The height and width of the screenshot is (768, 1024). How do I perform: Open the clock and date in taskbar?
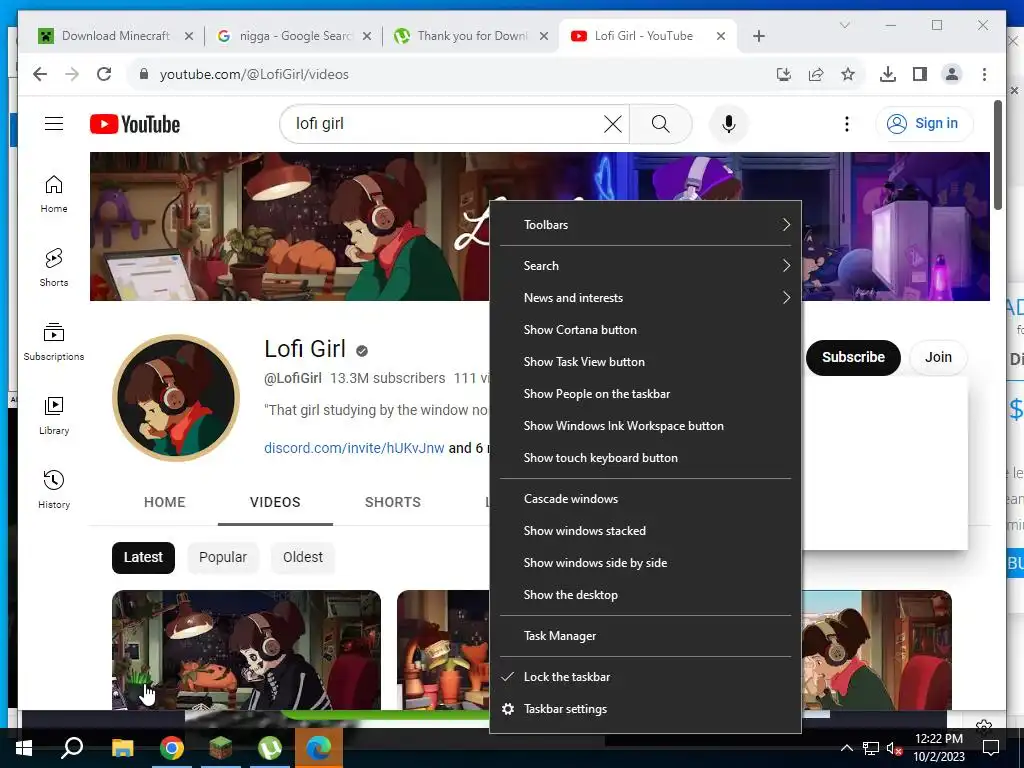[938, 748]
